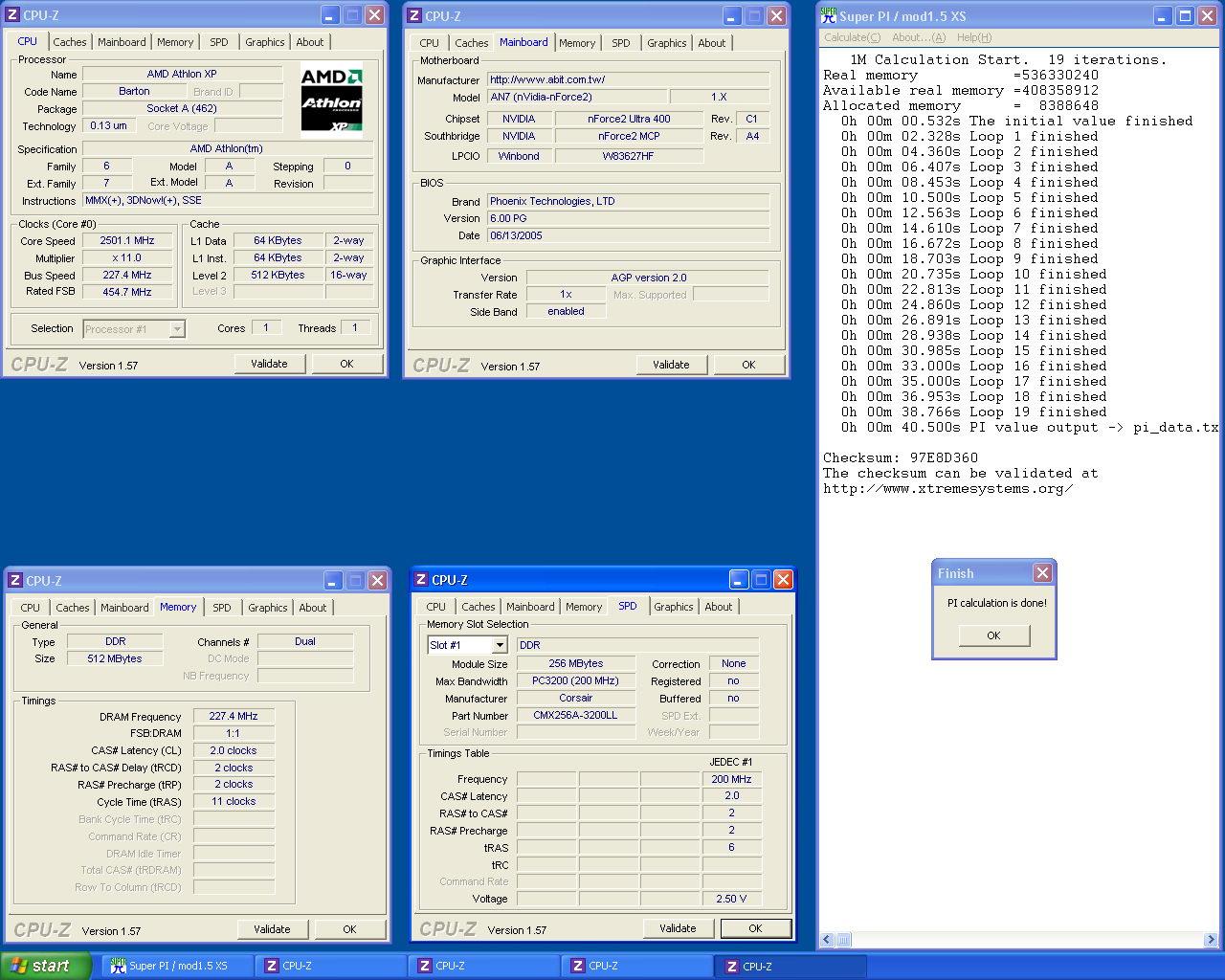Select Memory tab in top-left CPU-Z window
The height and width of the screenshot is (980, 1225).
pyautogui.click(x=175, y=42)
